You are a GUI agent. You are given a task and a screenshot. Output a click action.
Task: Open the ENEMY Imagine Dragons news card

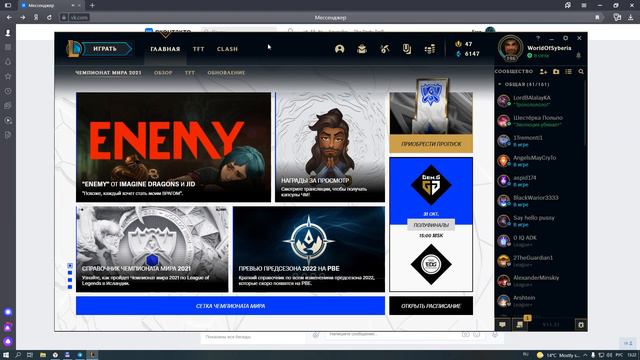tap(173, 147)
